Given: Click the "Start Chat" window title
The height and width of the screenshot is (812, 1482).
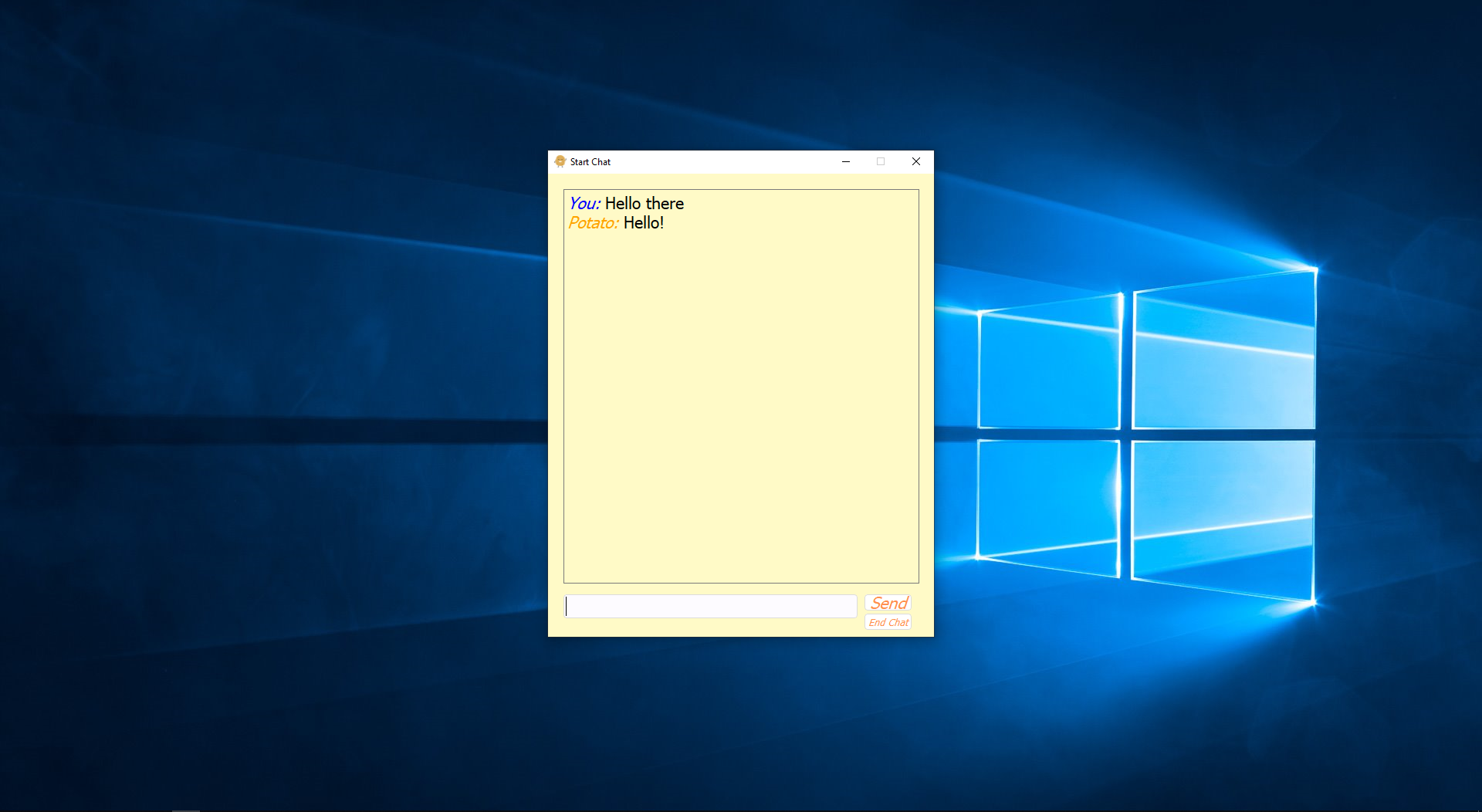Looking at the screenshot, I should click(590, 162).
